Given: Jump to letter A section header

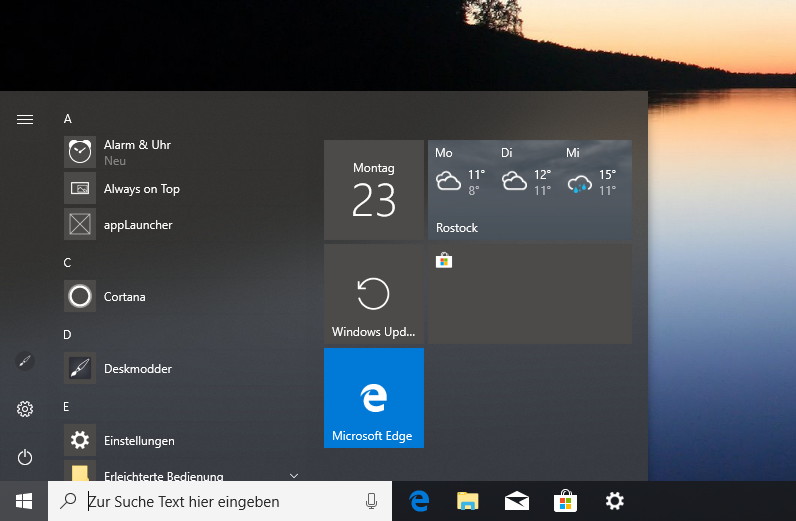Looking at the screenshot, I should pyautogui.click(x=68, y=119).
